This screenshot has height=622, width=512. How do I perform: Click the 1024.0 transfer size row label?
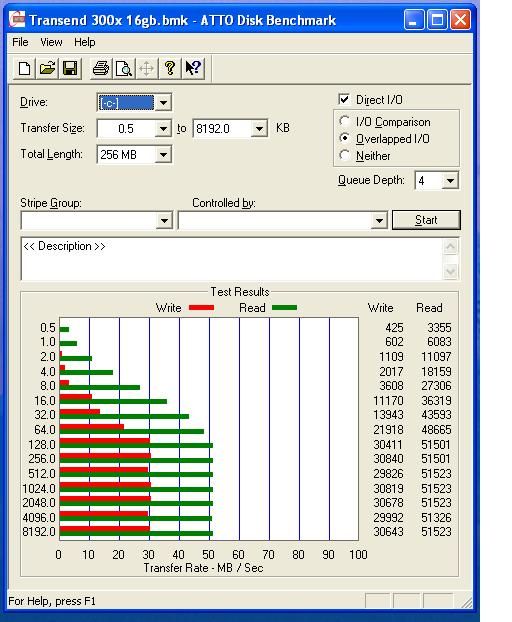(x=39, y=488)
